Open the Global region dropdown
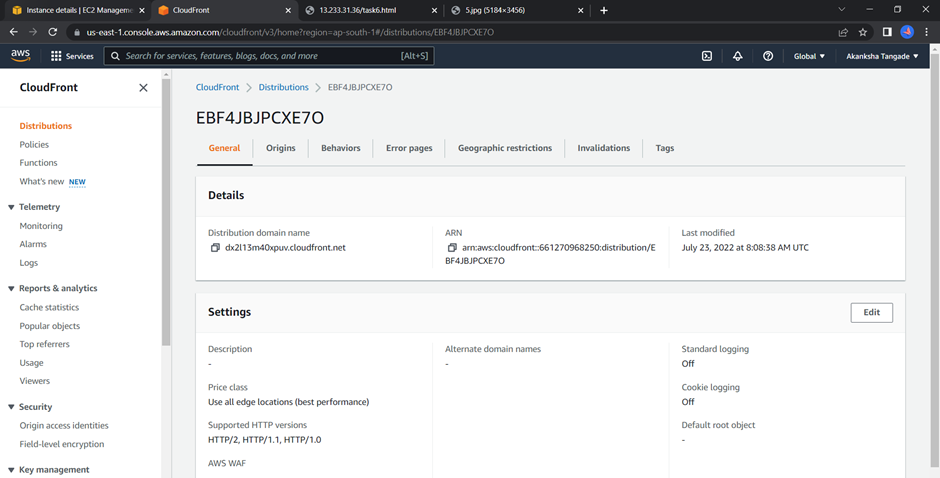 (809, 56)
